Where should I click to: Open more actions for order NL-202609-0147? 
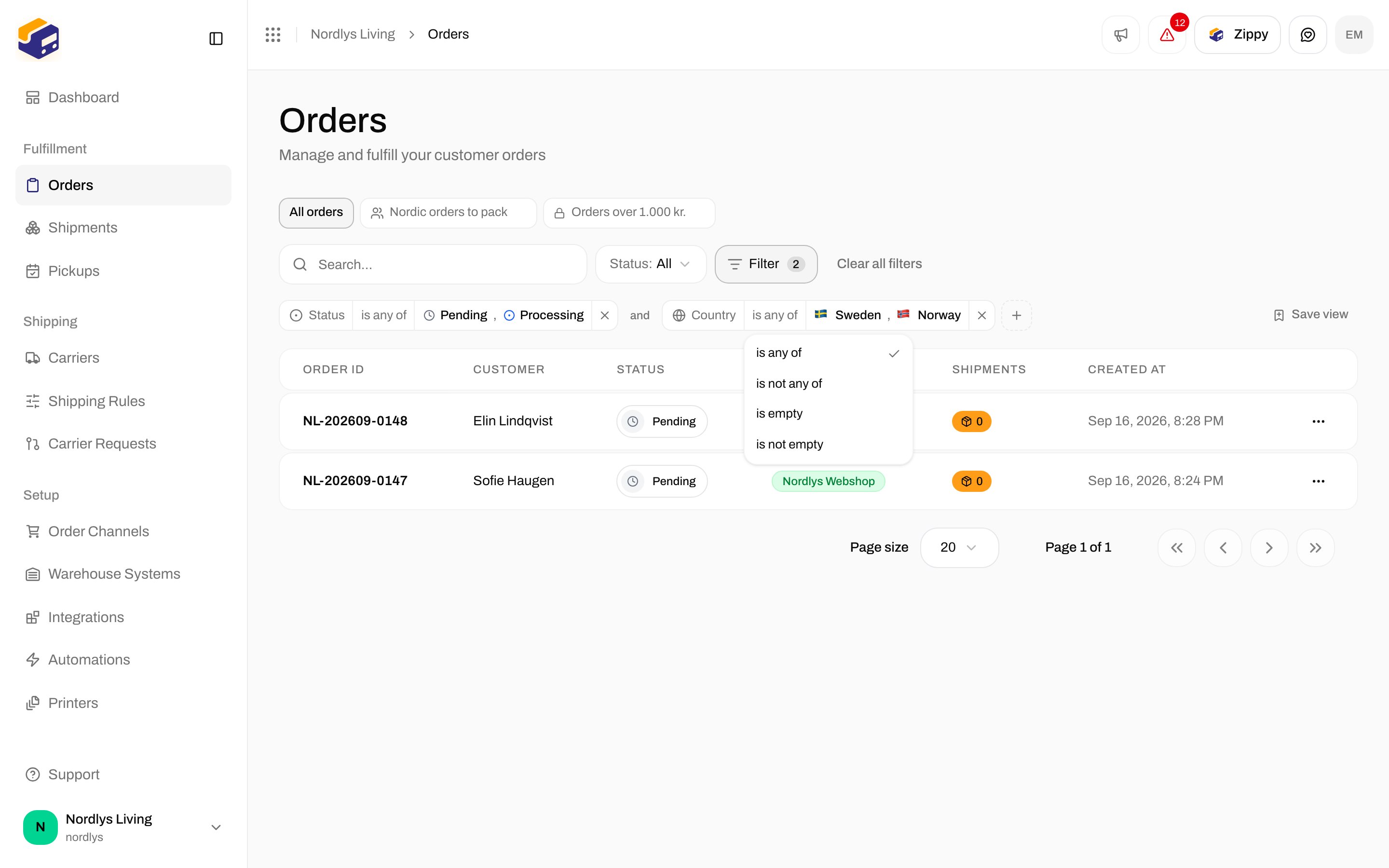click(x=1319, y=481)
